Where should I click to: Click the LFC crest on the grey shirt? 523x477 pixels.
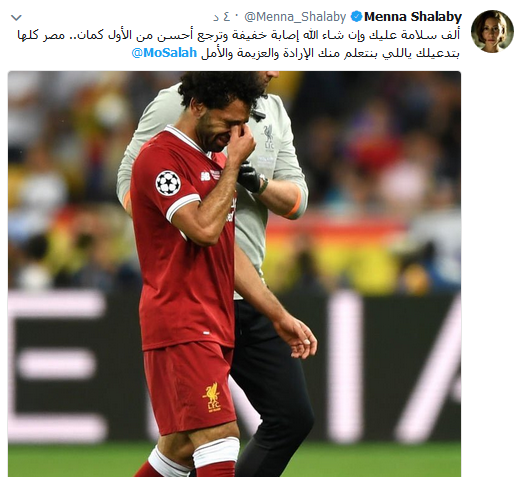tap(269, 137)
